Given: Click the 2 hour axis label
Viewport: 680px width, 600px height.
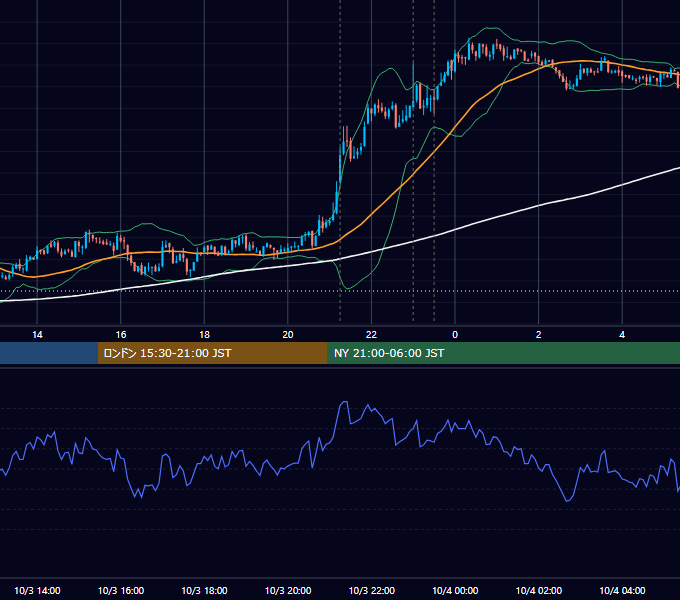Looking at the screenshot, I should [x=539, y=335].
